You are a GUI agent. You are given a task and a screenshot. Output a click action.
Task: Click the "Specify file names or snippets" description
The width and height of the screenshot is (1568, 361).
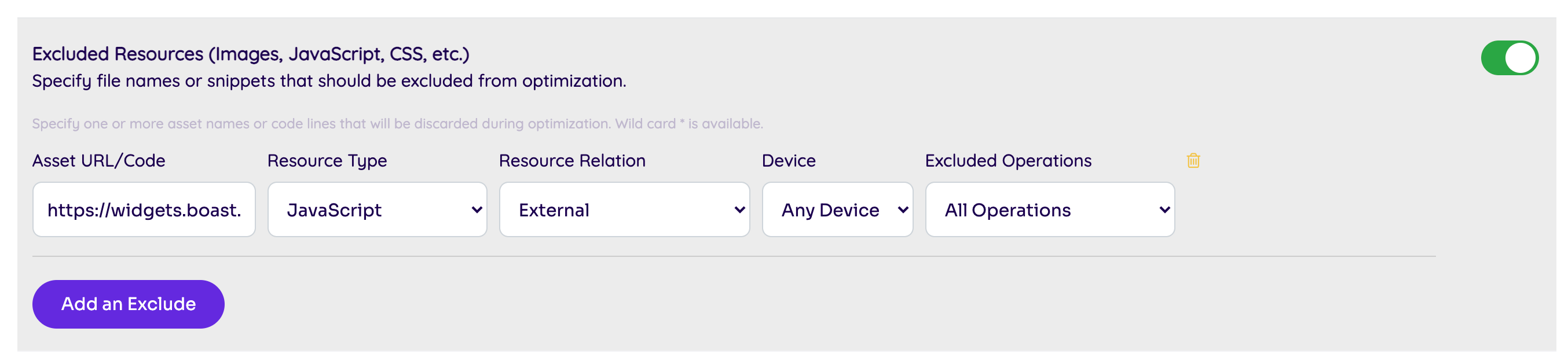[329, 81]
